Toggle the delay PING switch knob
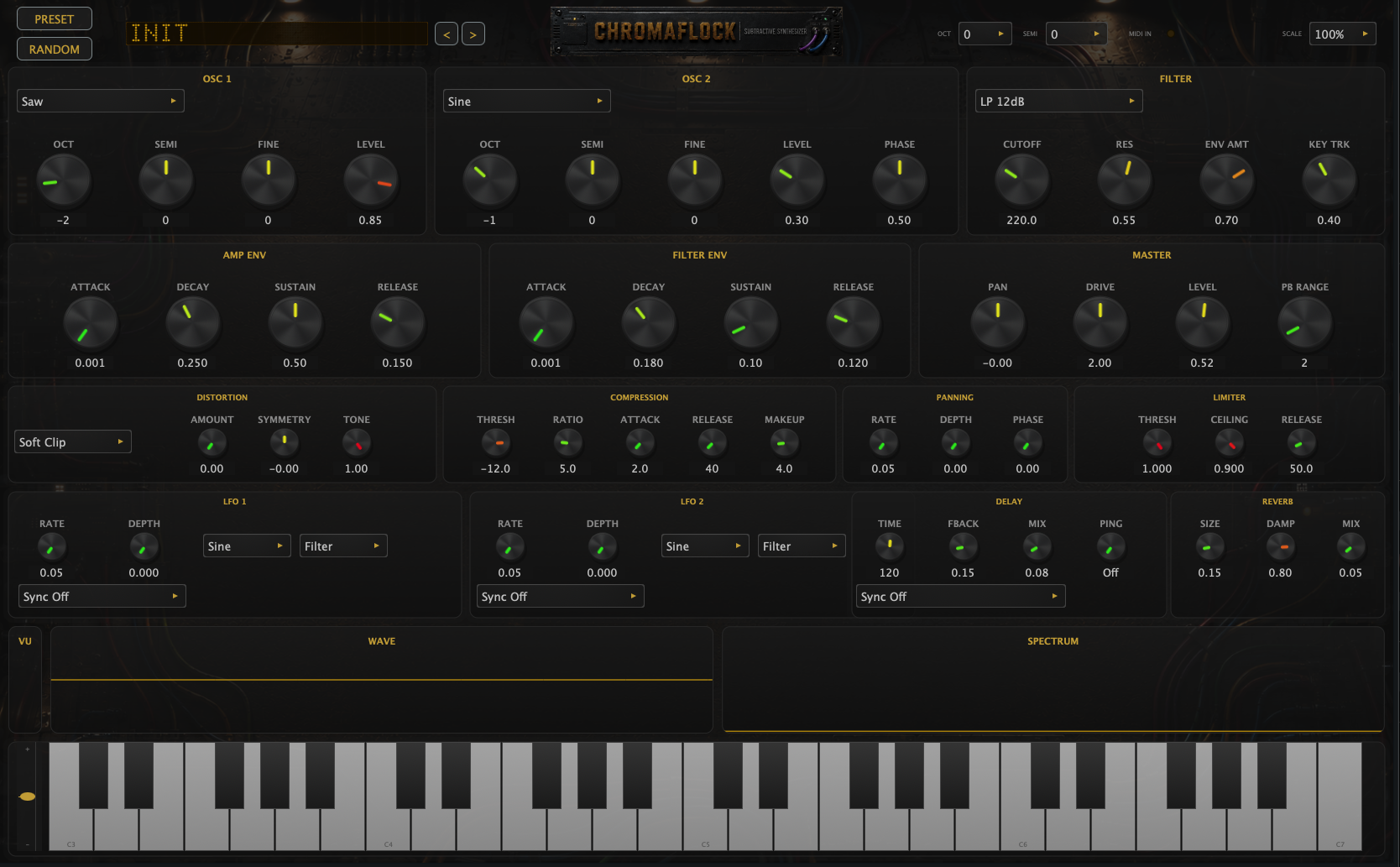The width and height of the screenshot is (1400, 867). click(x=1111, y=546)
